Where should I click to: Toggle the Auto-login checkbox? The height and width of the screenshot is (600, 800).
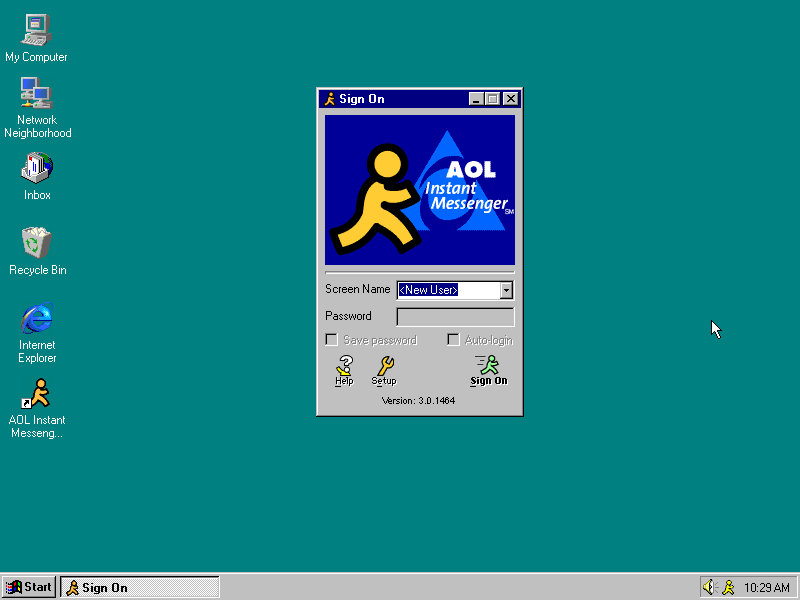pyautogui.click(x=453, y=340)
